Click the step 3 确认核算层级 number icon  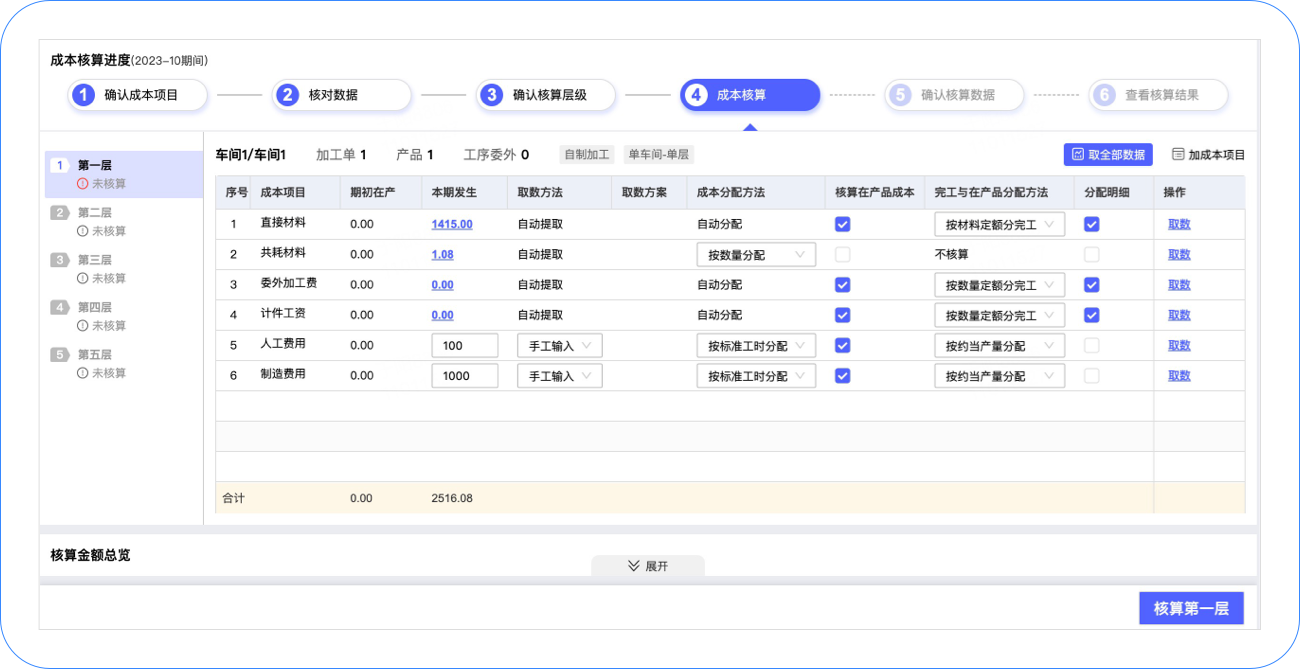[x=491, y=95]
